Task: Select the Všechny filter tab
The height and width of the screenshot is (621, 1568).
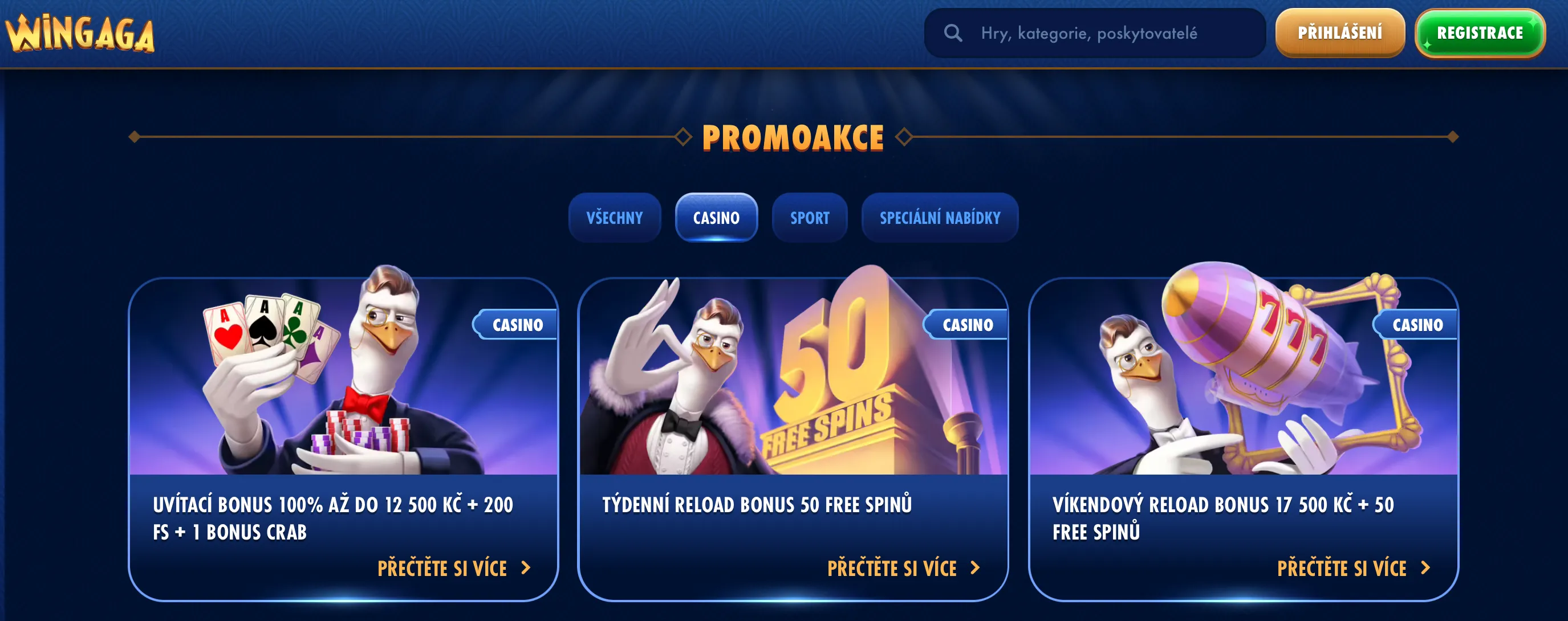Action: click(614, 218)
